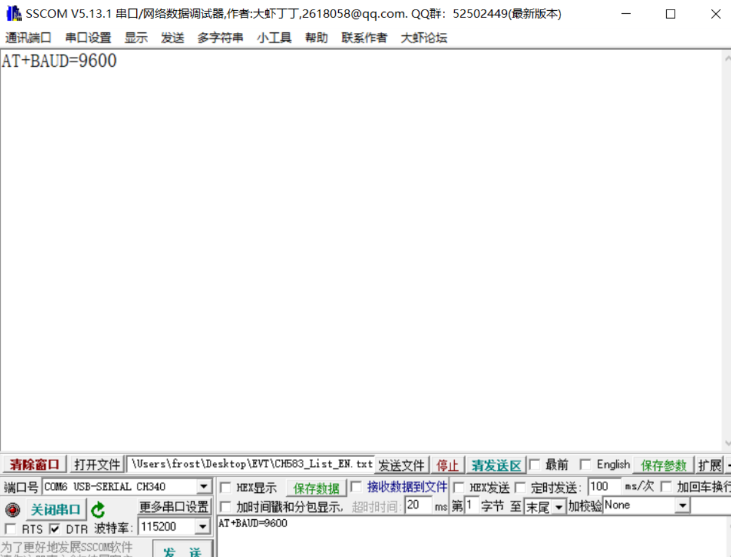Maximize the SSCOM window
Screen dimensions: 731x557
click(x=670, y=14)
